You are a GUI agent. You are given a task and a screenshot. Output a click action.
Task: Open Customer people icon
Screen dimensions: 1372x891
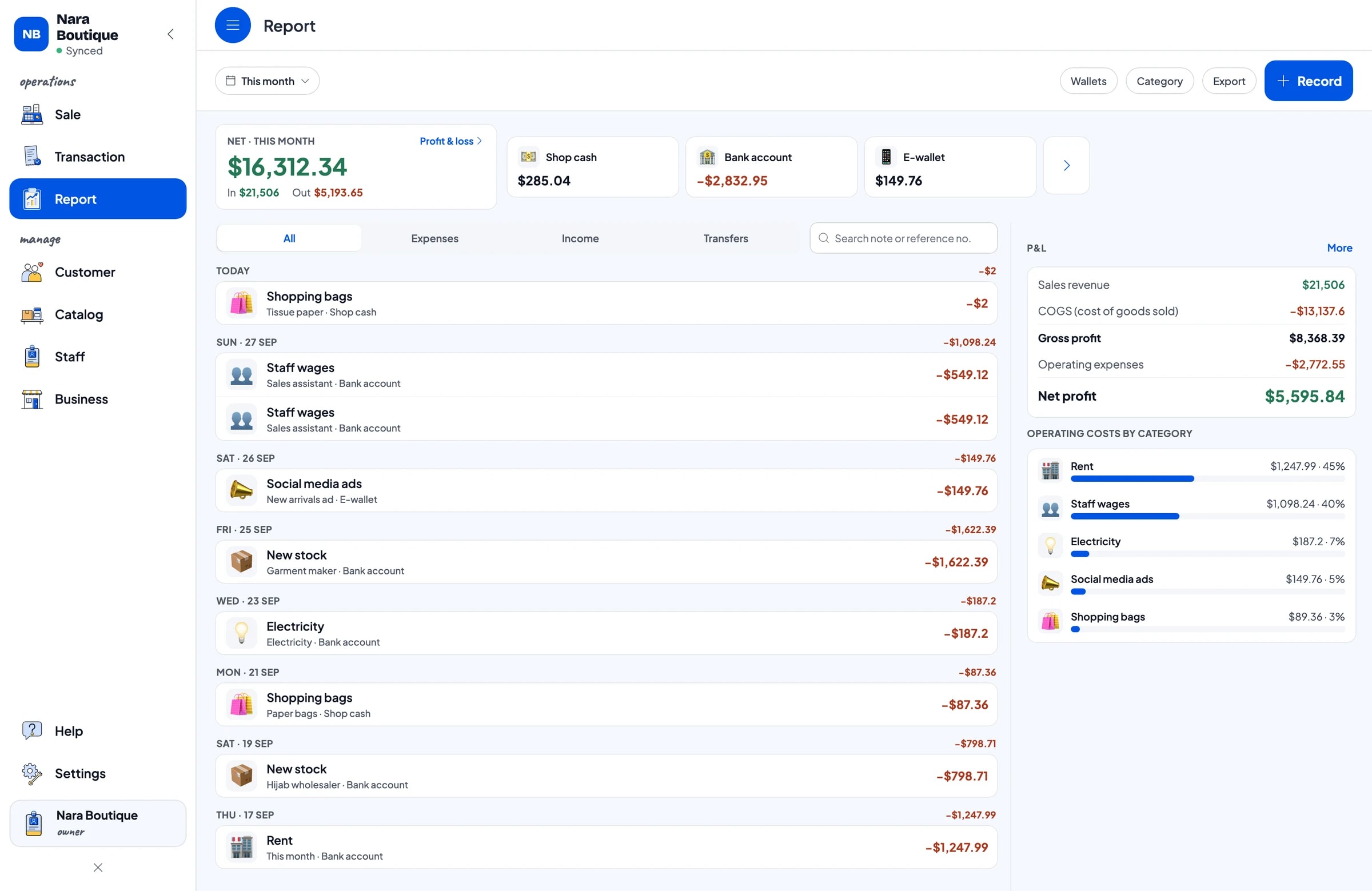point(31,272)
